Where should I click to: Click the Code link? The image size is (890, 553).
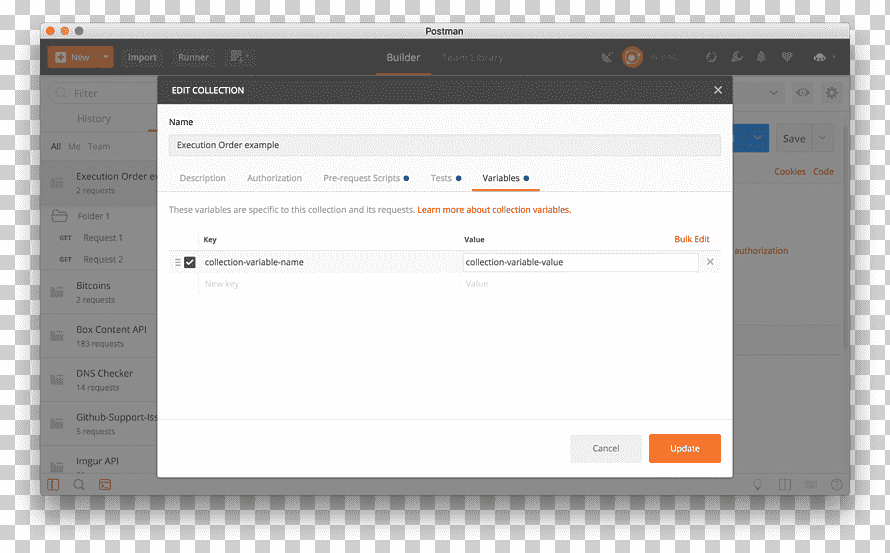[x=823, y=171]
